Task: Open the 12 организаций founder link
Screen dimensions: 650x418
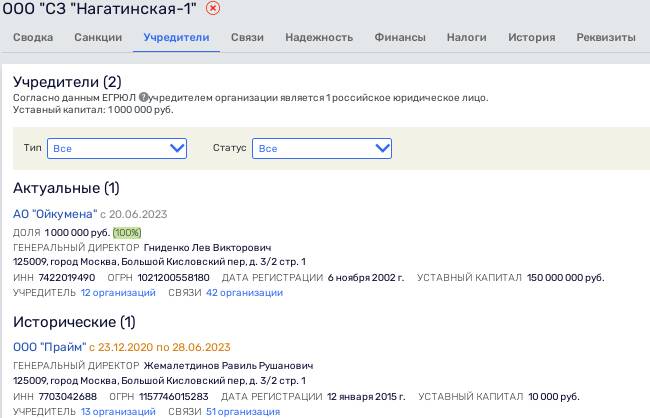Action: (x=118, y=293)
